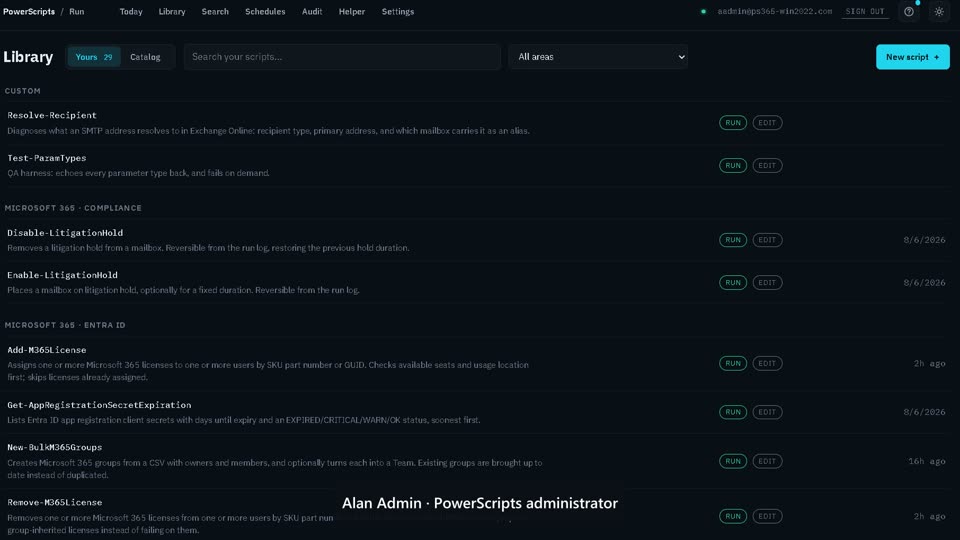Edit the Add-M365License script

pyautogui.click(x=767, y=364)
